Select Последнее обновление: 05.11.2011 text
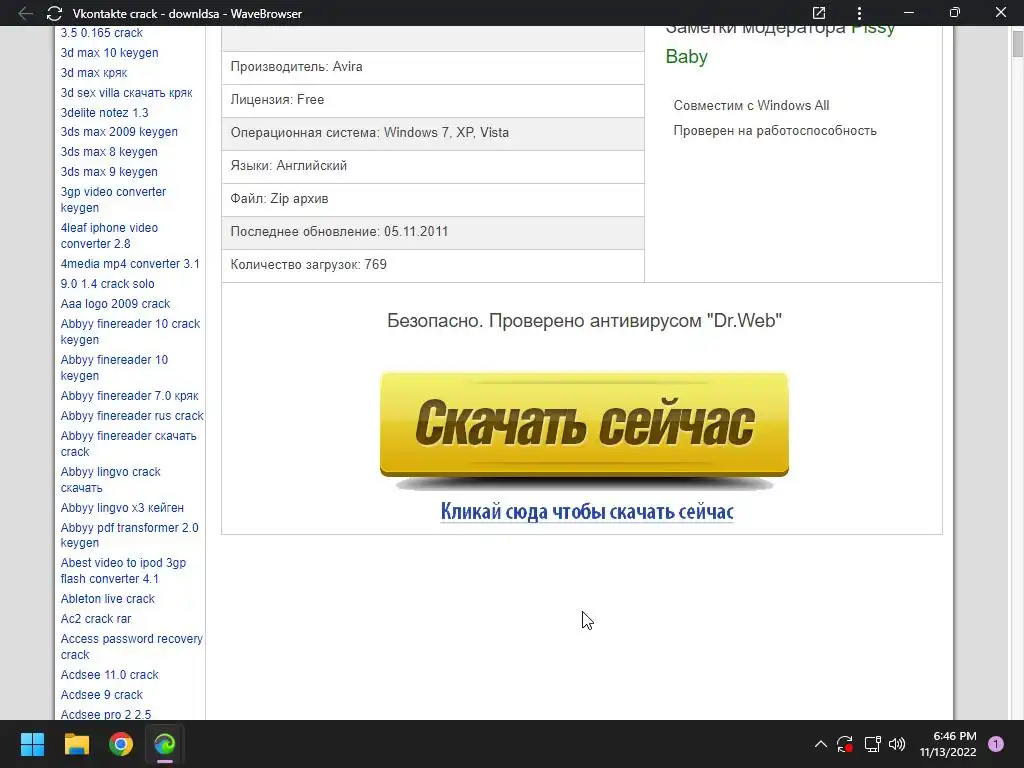Image resolution: width=1024 pixels, height=768 pixels. (340, 232)
